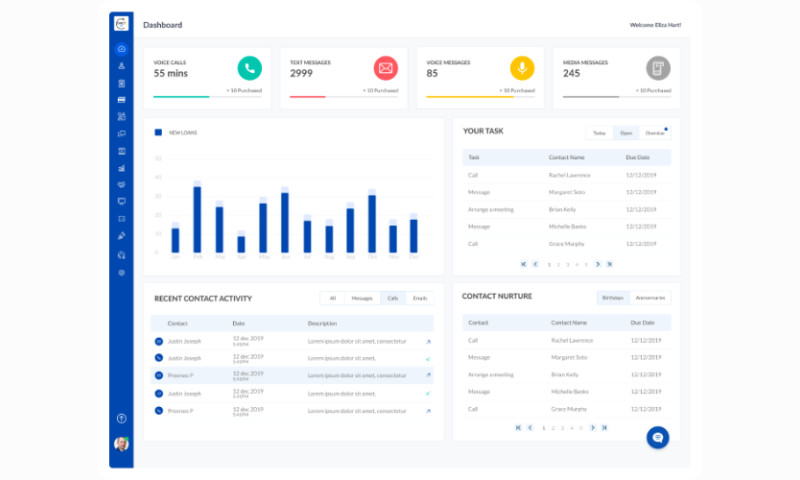Open the chat bubbles icon in sidebar
This screenshot has height=480, width=800.
click(121, 134)
